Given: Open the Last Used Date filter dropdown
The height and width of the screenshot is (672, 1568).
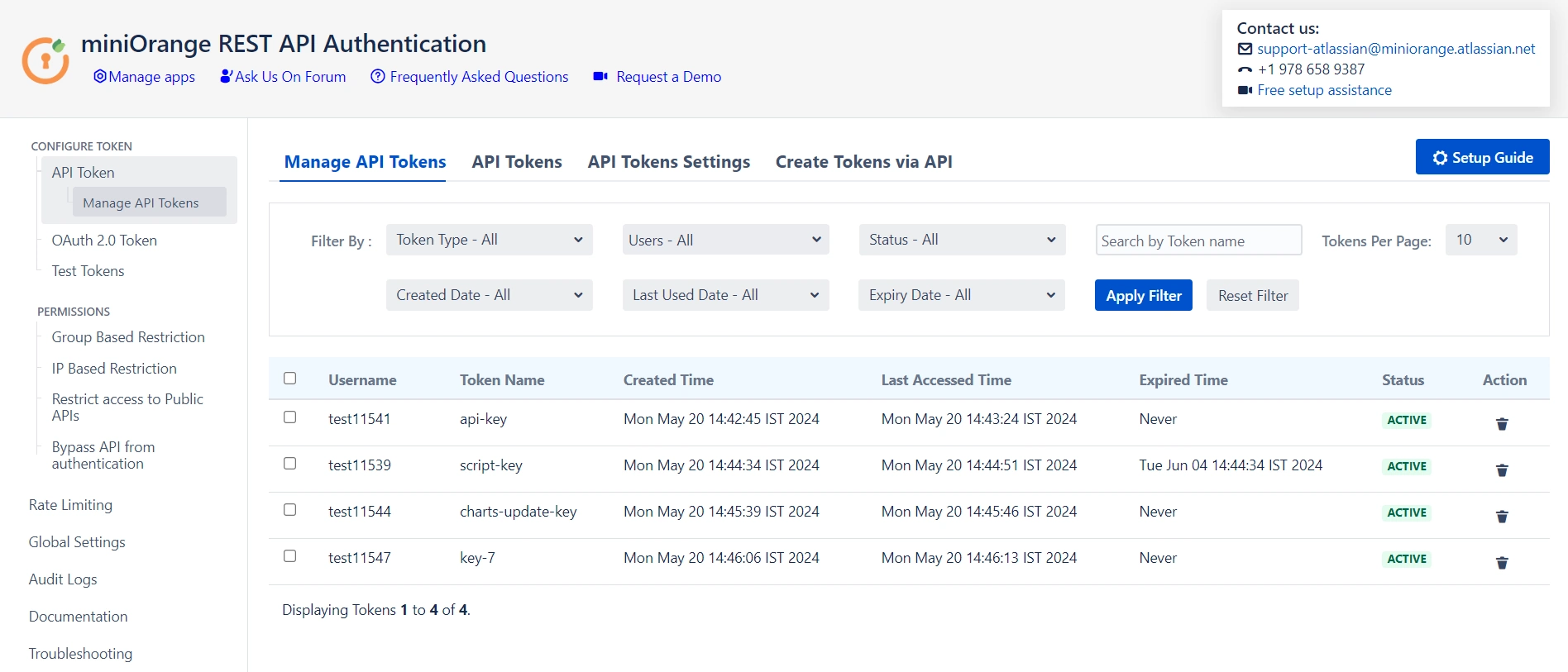Looking at the screenshot, I should point(726,295).
